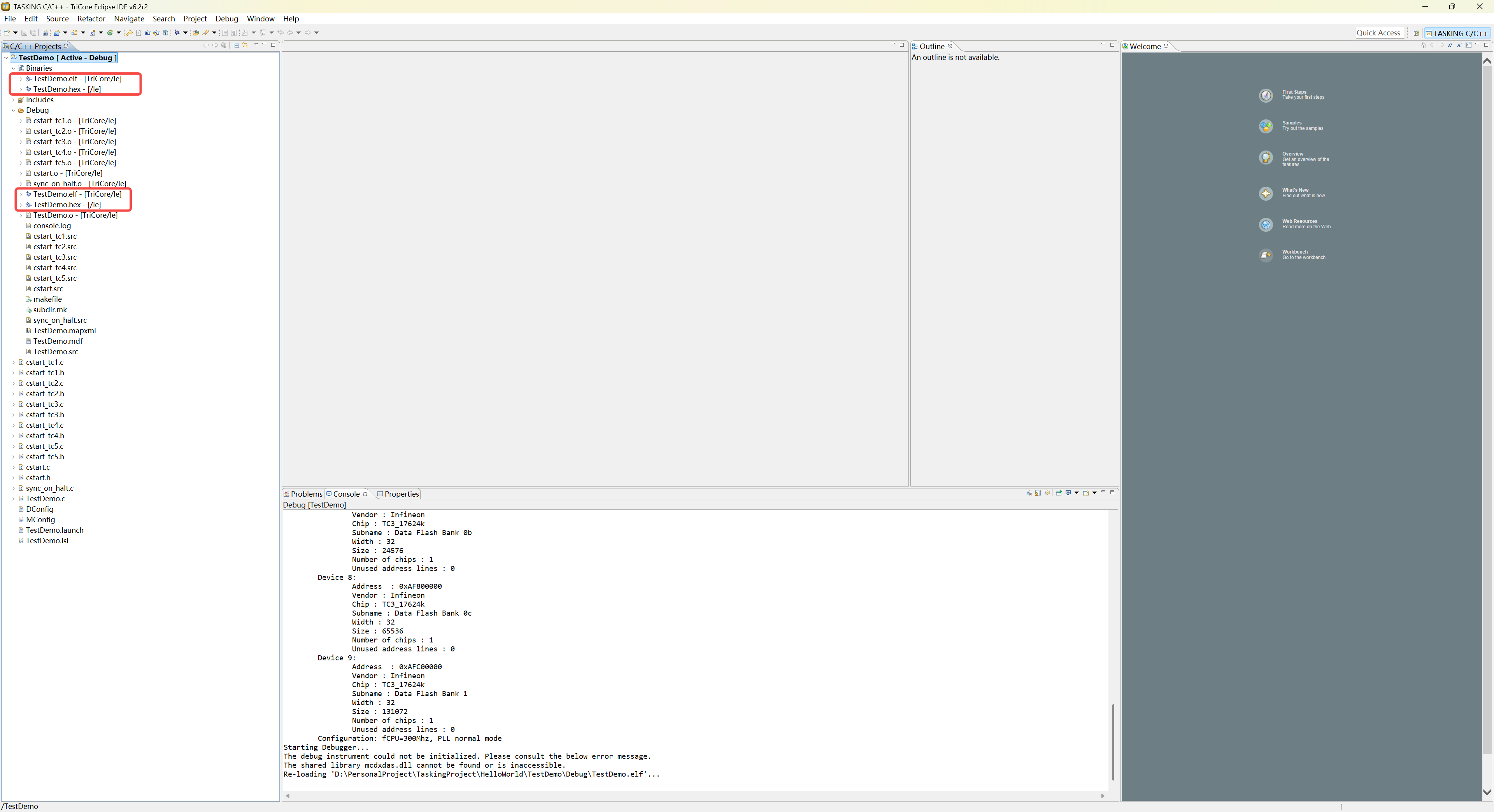Click the console vertical scrollbar thumb

[1113, 742]
